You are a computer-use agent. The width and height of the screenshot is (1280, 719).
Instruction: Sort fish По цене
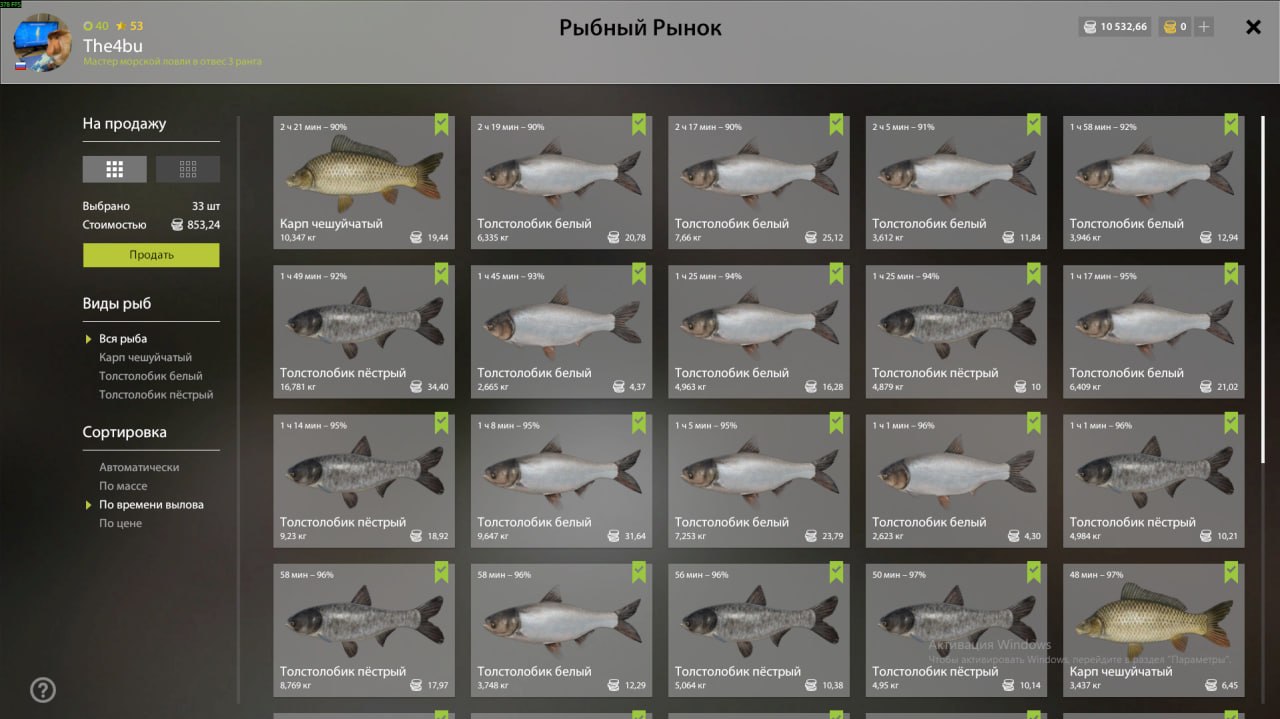(x=120, y=523)
